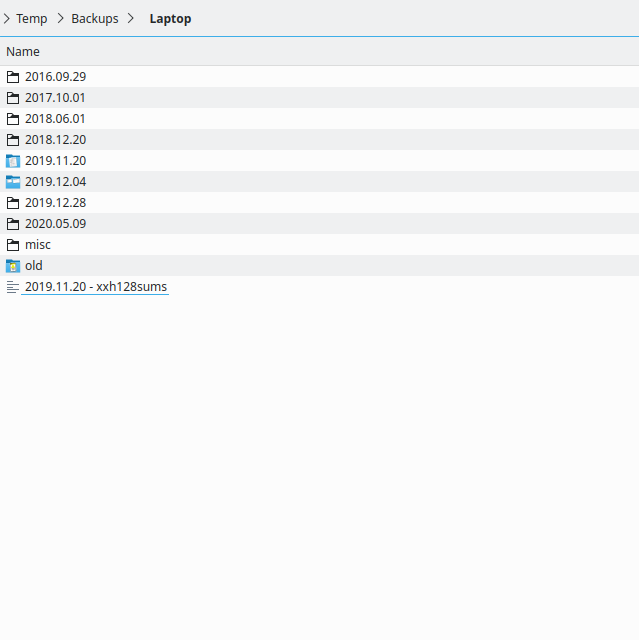This screenshot has height=640, width=639.
Task: Select the 2018.12.20 folder name
Action: [55, 140]
